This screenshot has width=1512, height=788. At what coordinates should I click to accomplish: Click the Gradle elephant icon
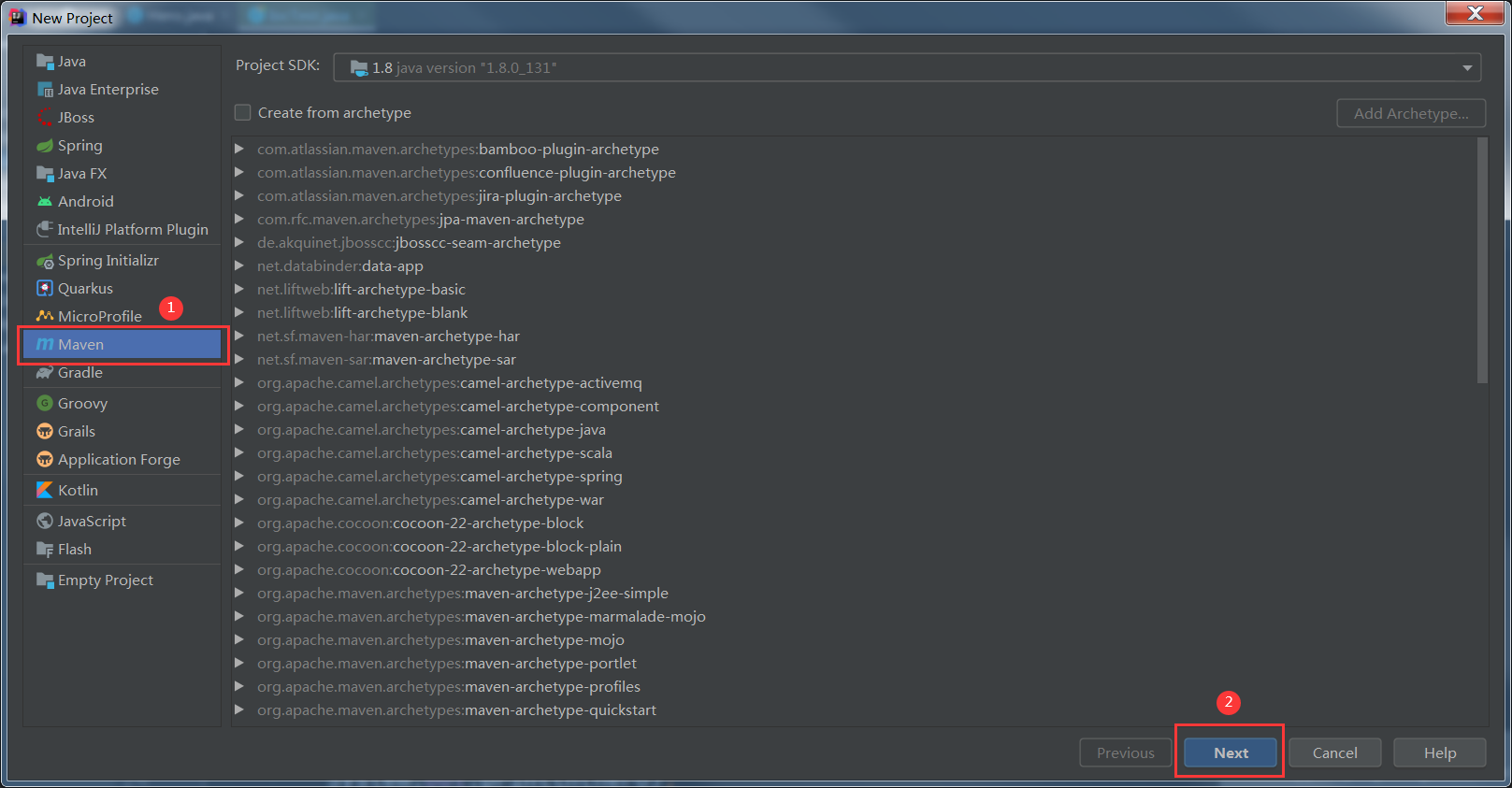45,373
